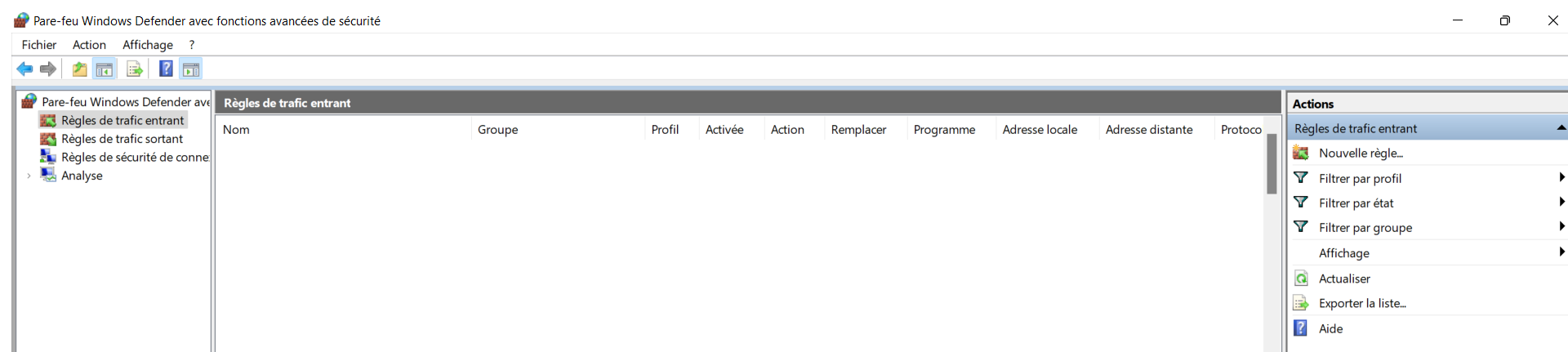Click the Adresse distante column header
The height and width of the screenshot is (352, 1568).
(1156, 129)
